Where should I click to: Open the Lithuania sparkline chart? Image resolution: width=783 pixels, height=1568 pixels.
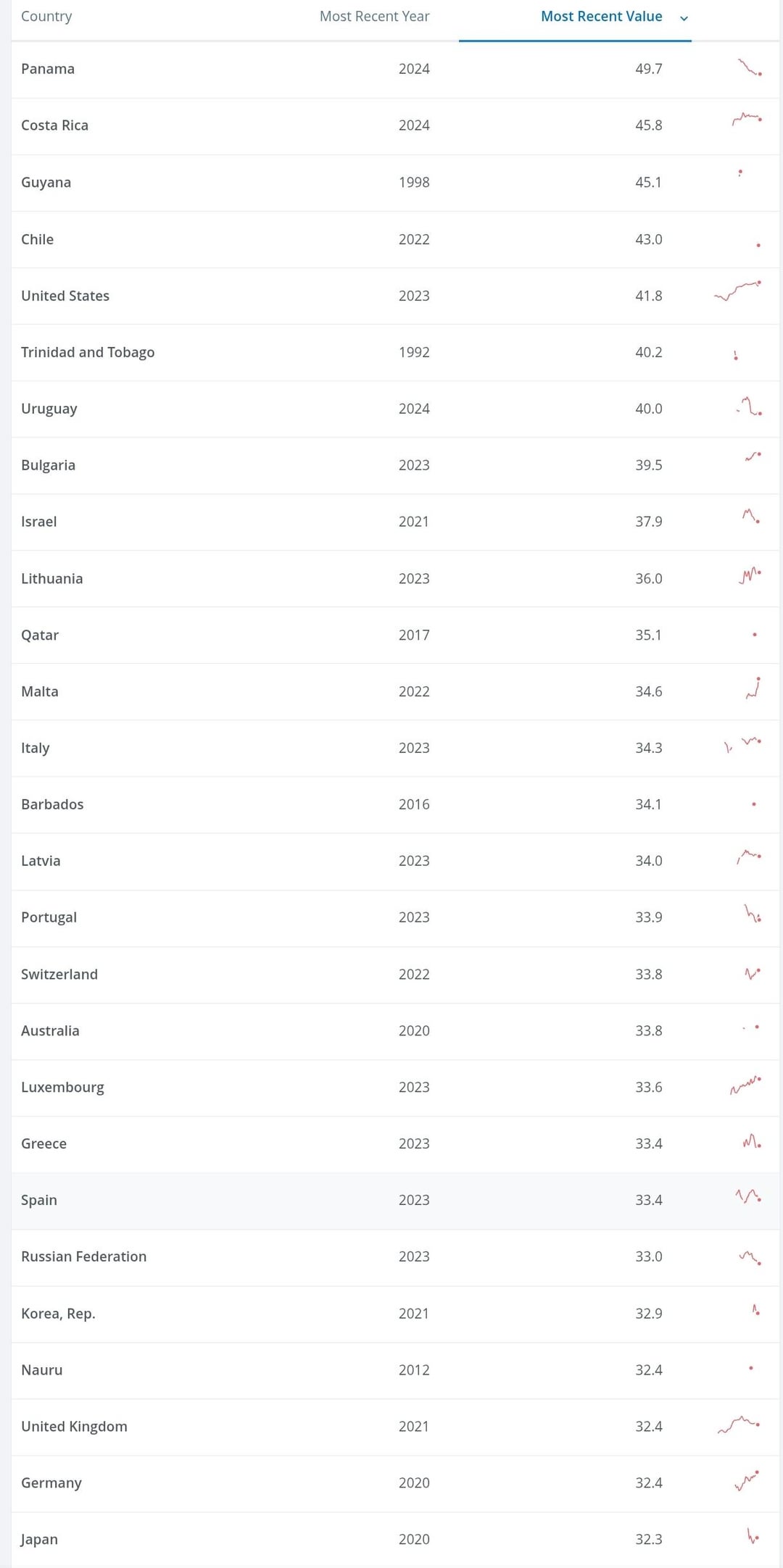click(750, 575)
